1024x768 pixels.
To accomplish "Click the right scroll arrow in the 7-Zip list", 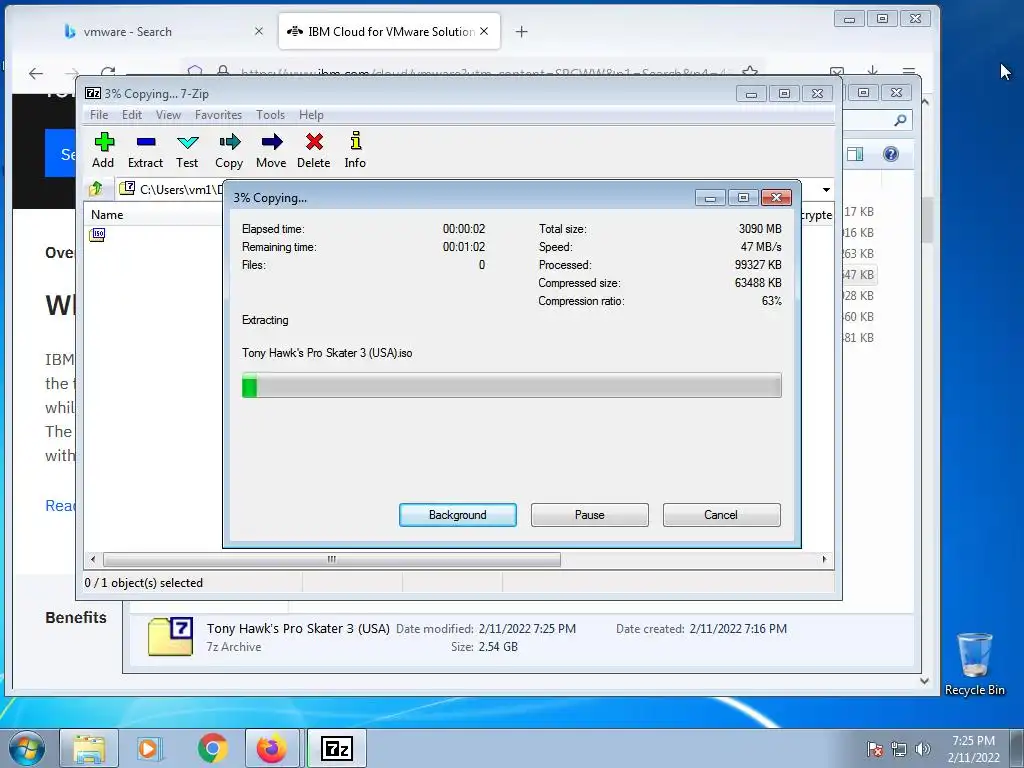I will coord(824,559).
